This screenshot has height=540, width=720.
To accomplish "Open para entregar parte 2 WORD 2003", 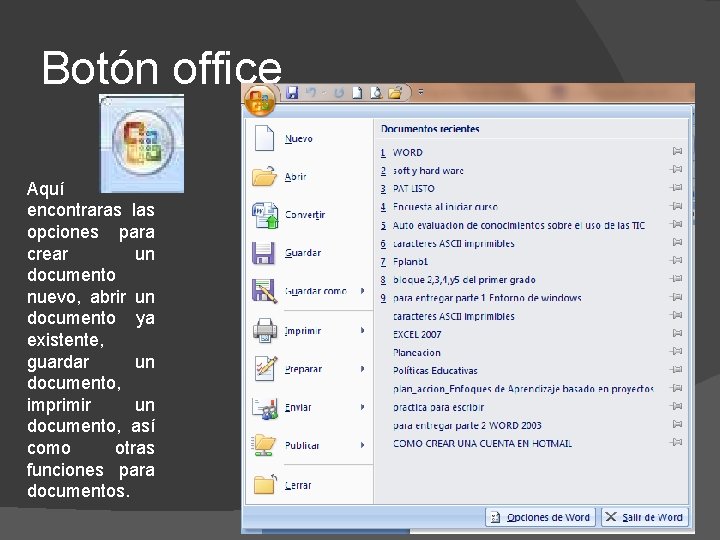I will coord(467,426).
